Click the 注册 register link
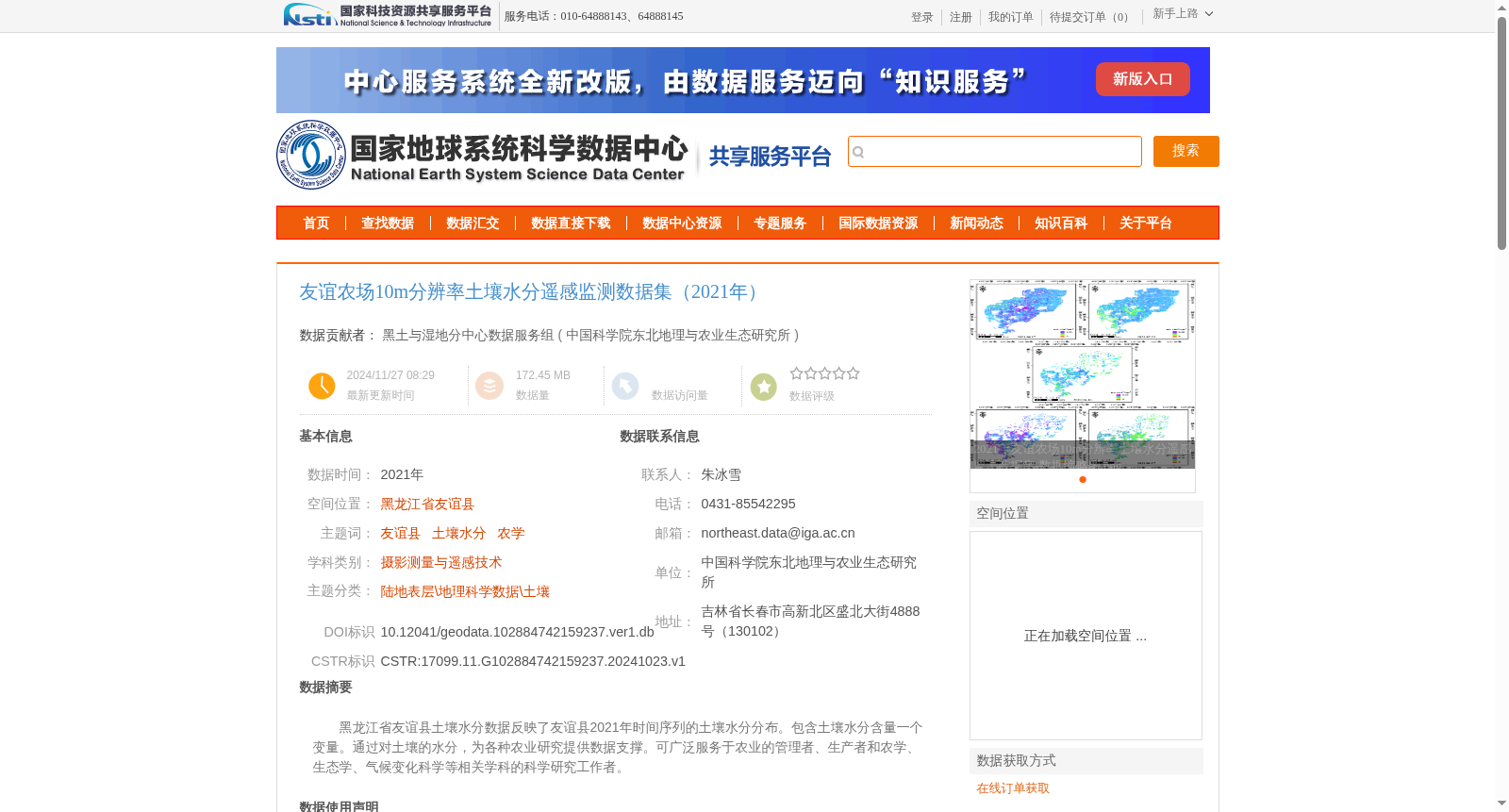 pyautogui.click(x=961, y=17)
